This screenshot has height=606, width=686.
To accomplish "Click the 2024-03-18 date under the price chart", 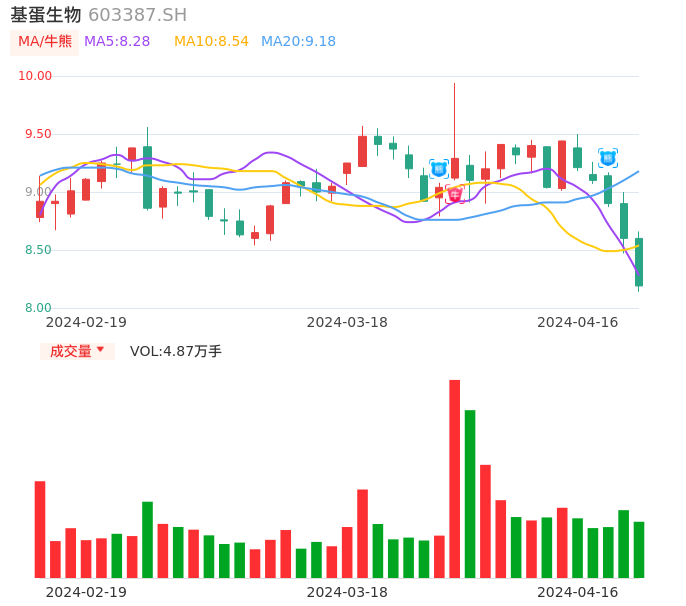I will (347, 322).
